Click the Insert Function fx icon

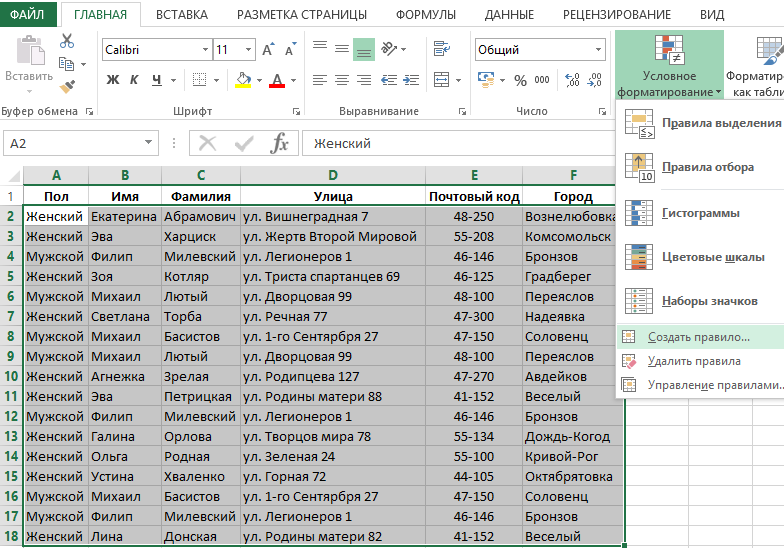coord(280,144)
